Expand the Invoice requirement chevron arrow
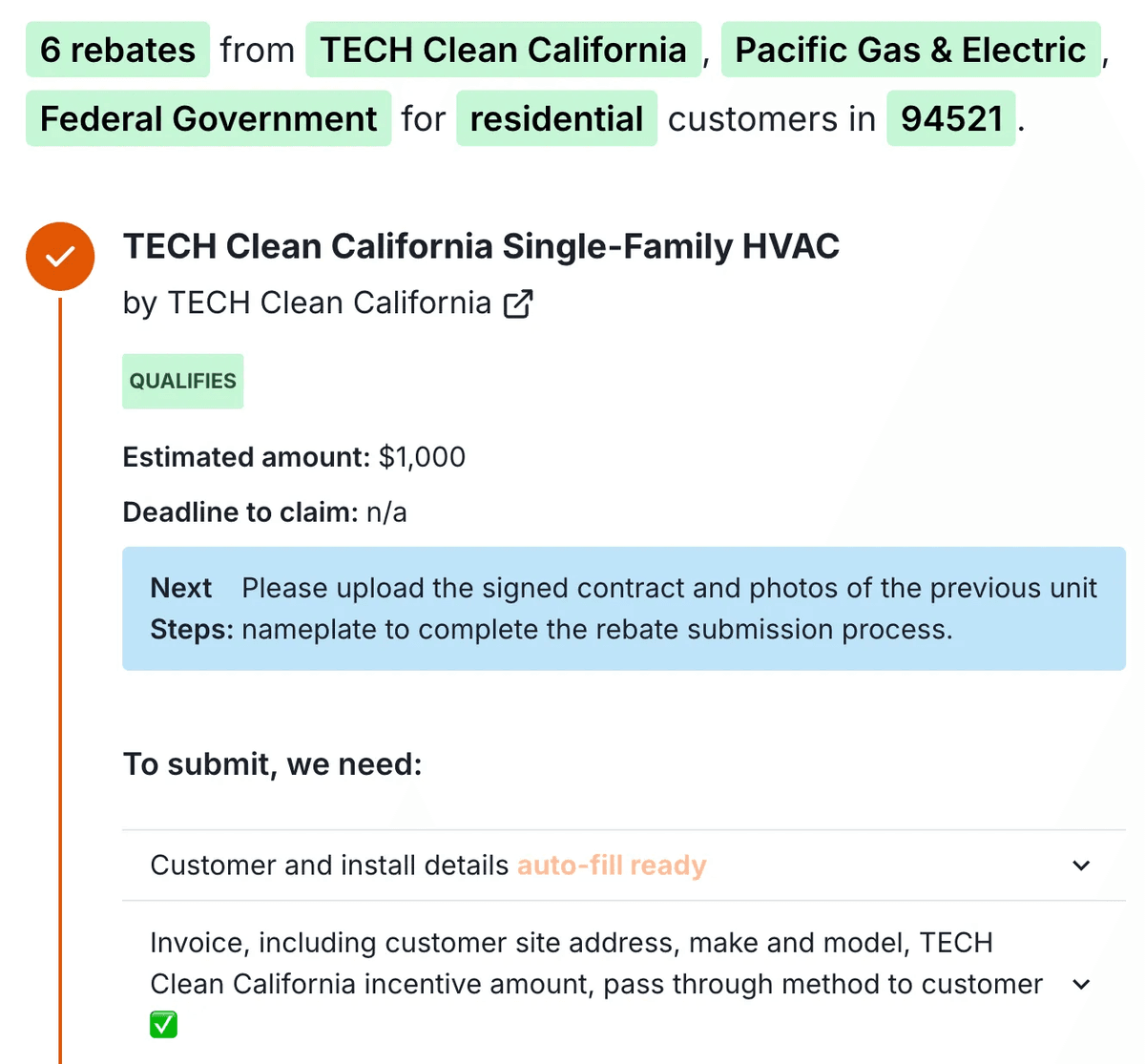 (x=1081, y=984)
